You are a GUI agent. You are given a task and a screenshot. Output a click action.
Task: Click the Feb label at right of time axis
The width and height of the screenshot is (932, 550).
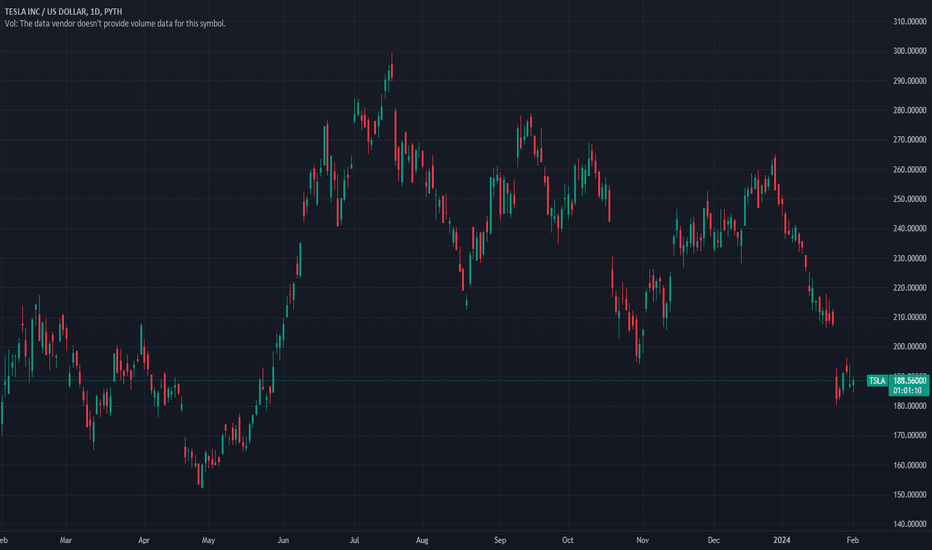852,540
